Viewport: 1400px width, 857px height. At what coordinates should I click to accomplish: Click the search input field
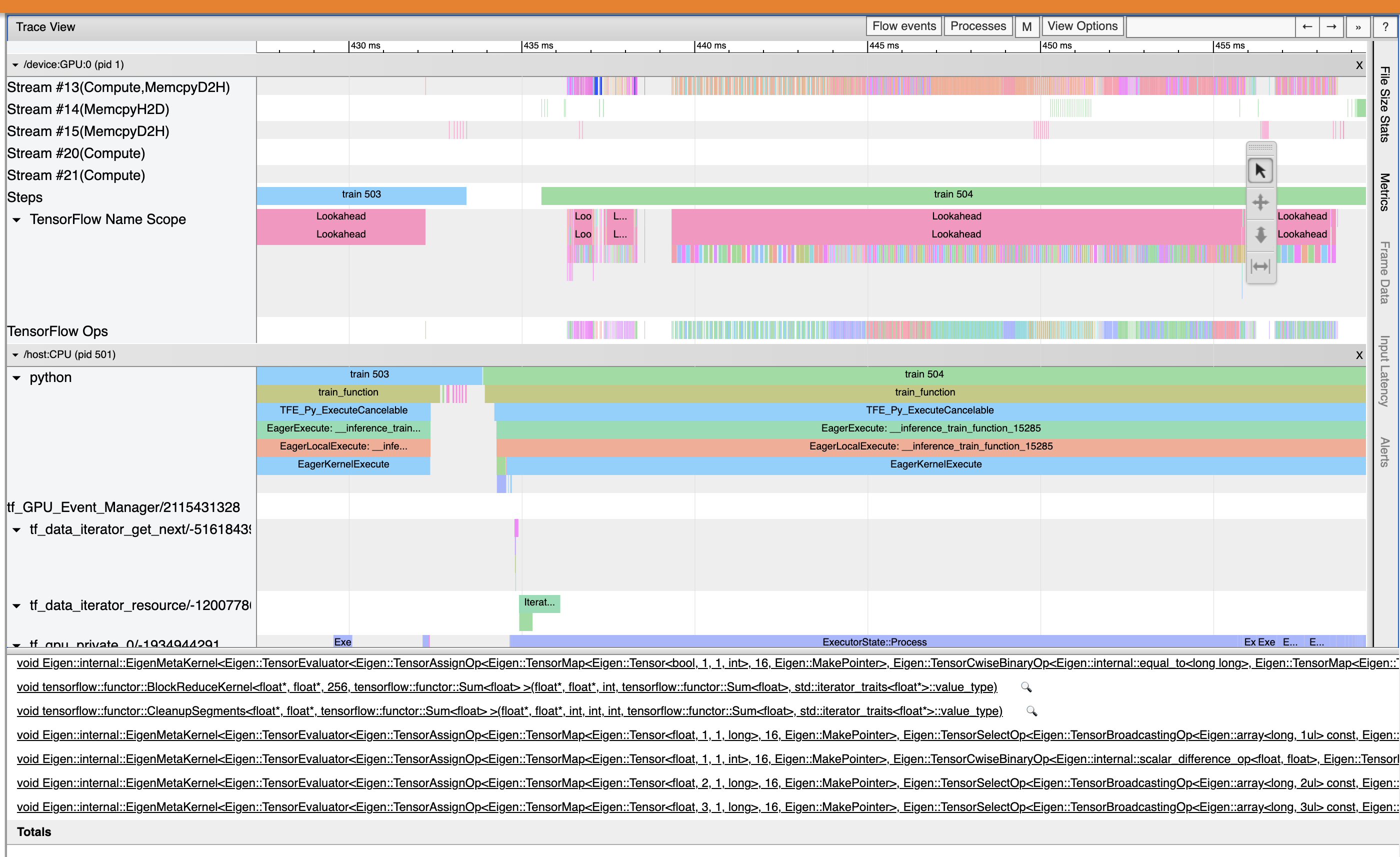(x=1210, y=26)
